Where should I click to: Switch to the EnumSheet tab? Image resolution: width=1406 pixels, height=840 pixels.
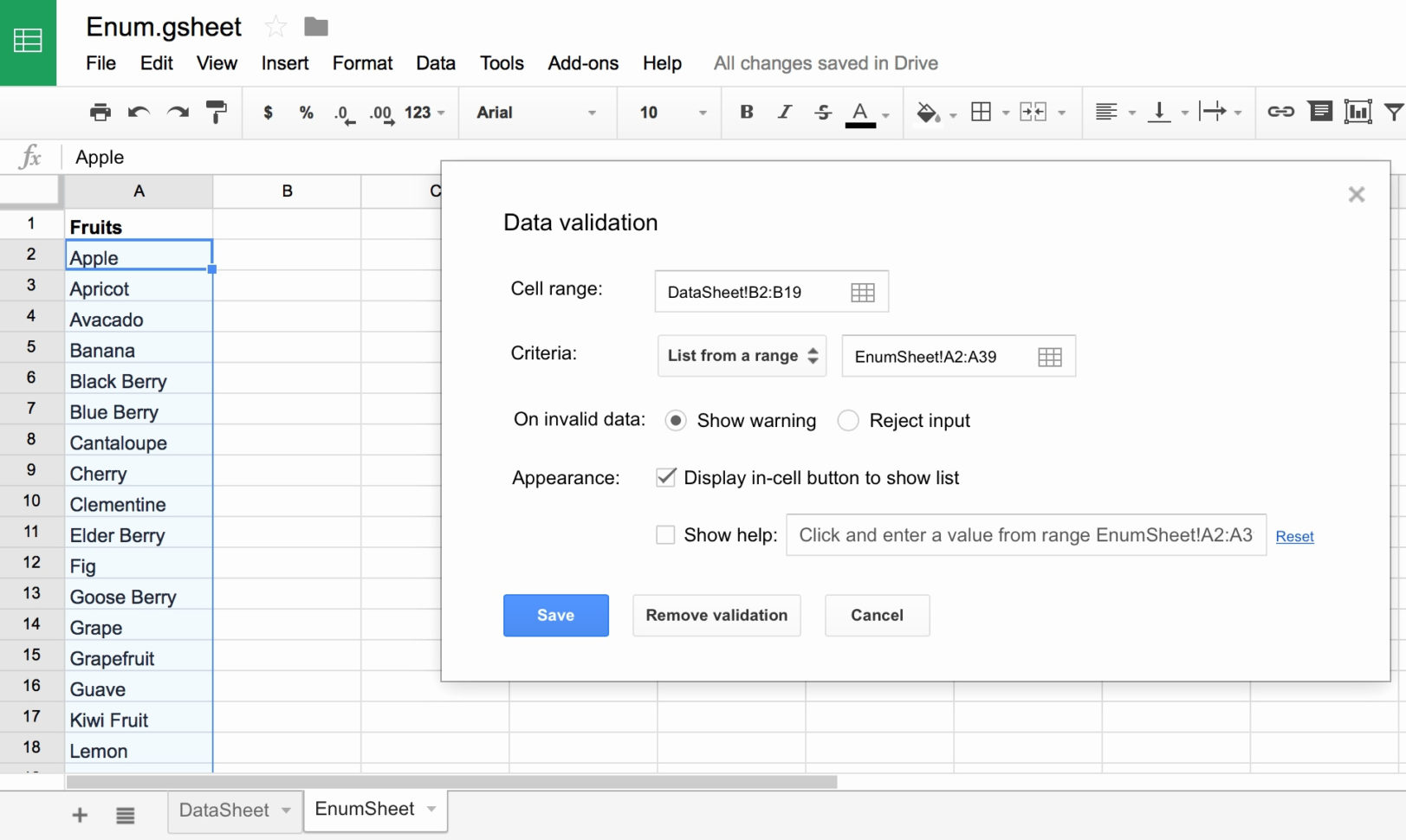coord(365,809)
